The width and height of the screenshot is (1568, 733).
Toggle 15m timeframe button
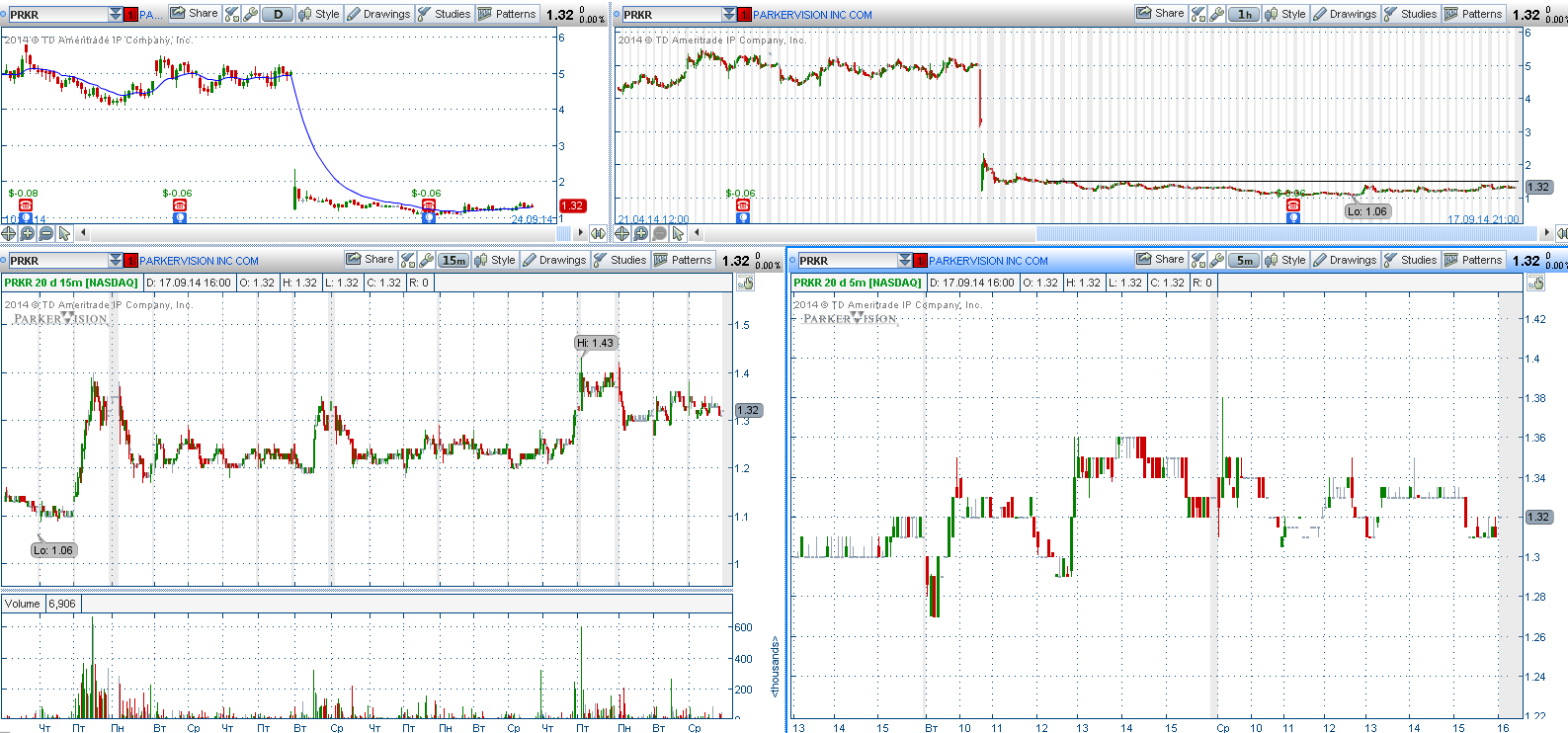(x=454, y=260)
